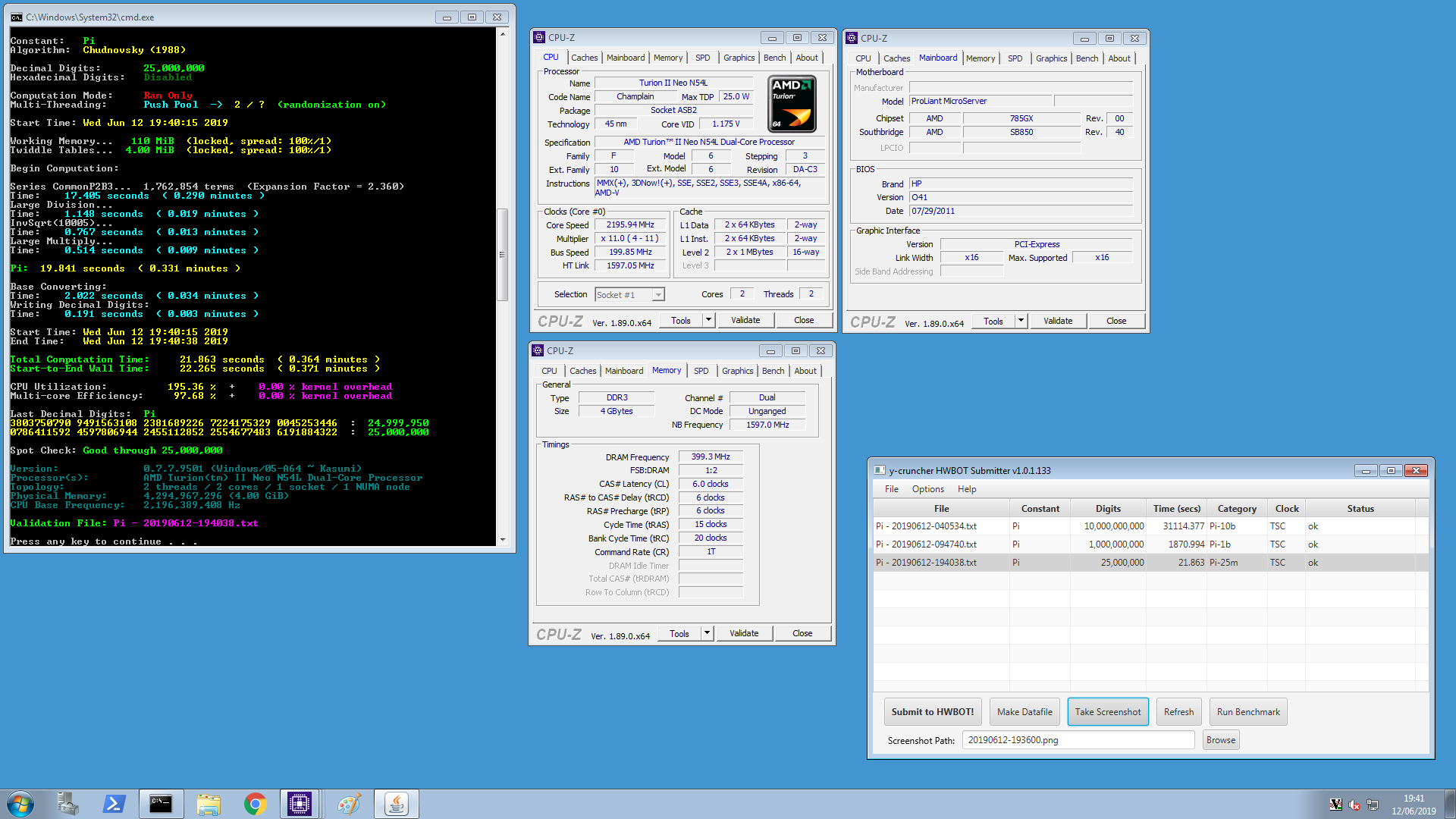Viewport: 1456px width, 819px height.
Task: Click CPU-Z Memory window title icon
Action: pos(538,350)
